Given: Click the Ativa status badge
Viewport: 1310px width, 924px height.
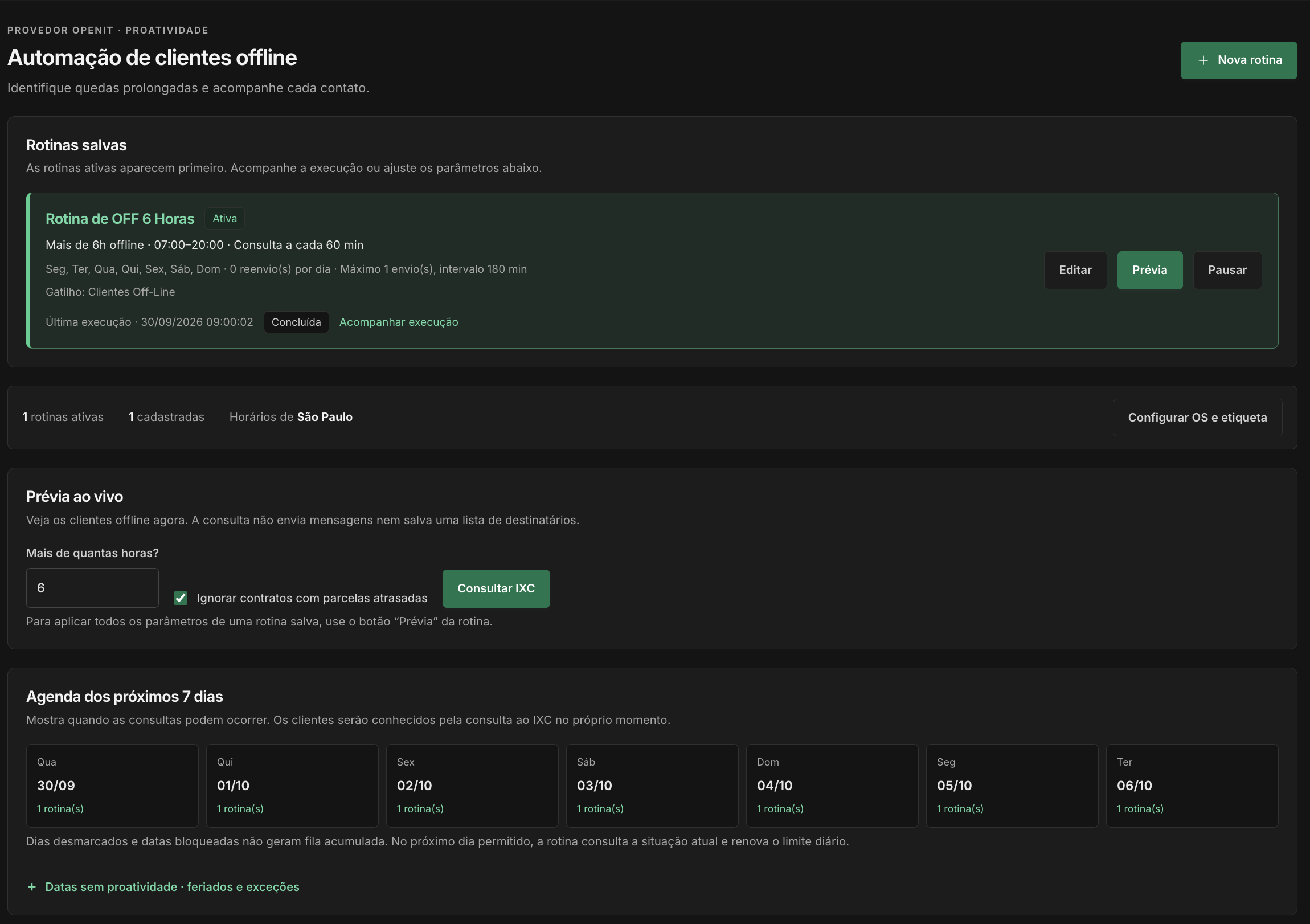Looking at the screenshot, I should click(x=225, y=219).
